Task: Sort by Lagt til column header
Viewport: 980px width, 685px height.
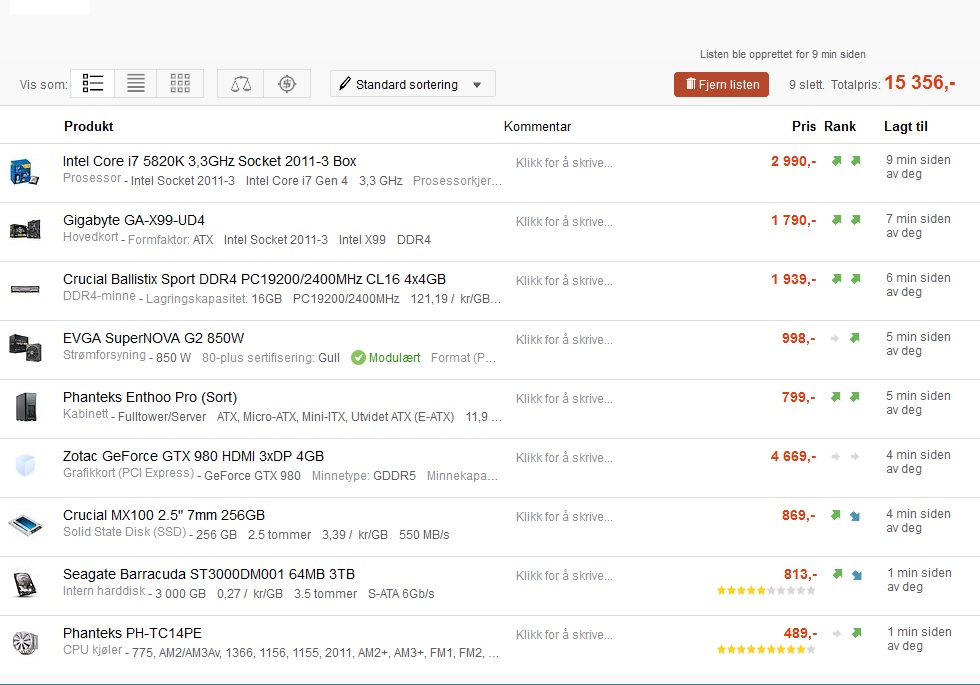Action: click(x=906, y=126)
